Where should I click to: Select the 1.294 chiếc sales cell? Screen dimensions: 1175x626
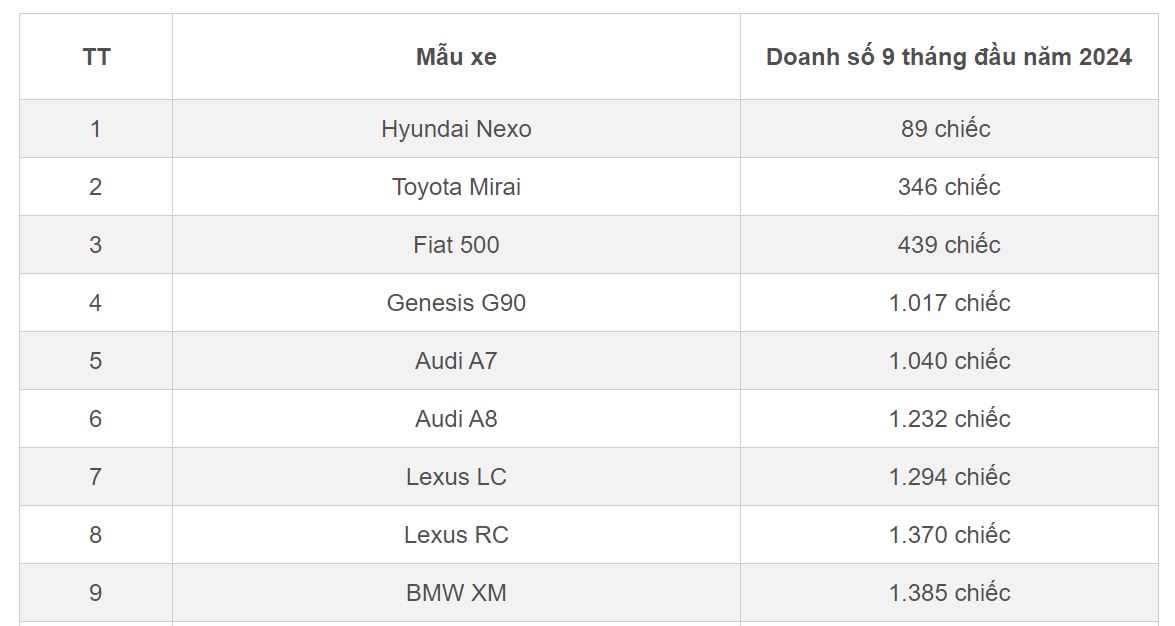tap(949, 477)
